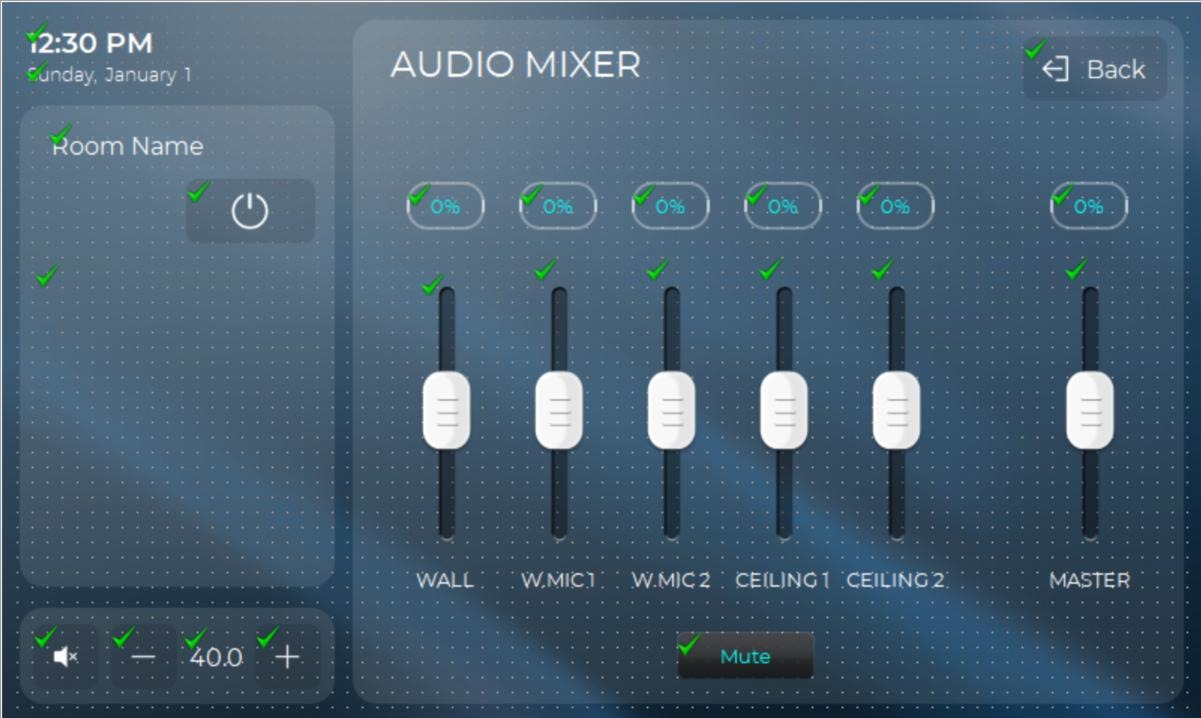Click the 0% value above W.MIC 1
This screenshot has height=718, width=1201.
click(x=558, y=206)
